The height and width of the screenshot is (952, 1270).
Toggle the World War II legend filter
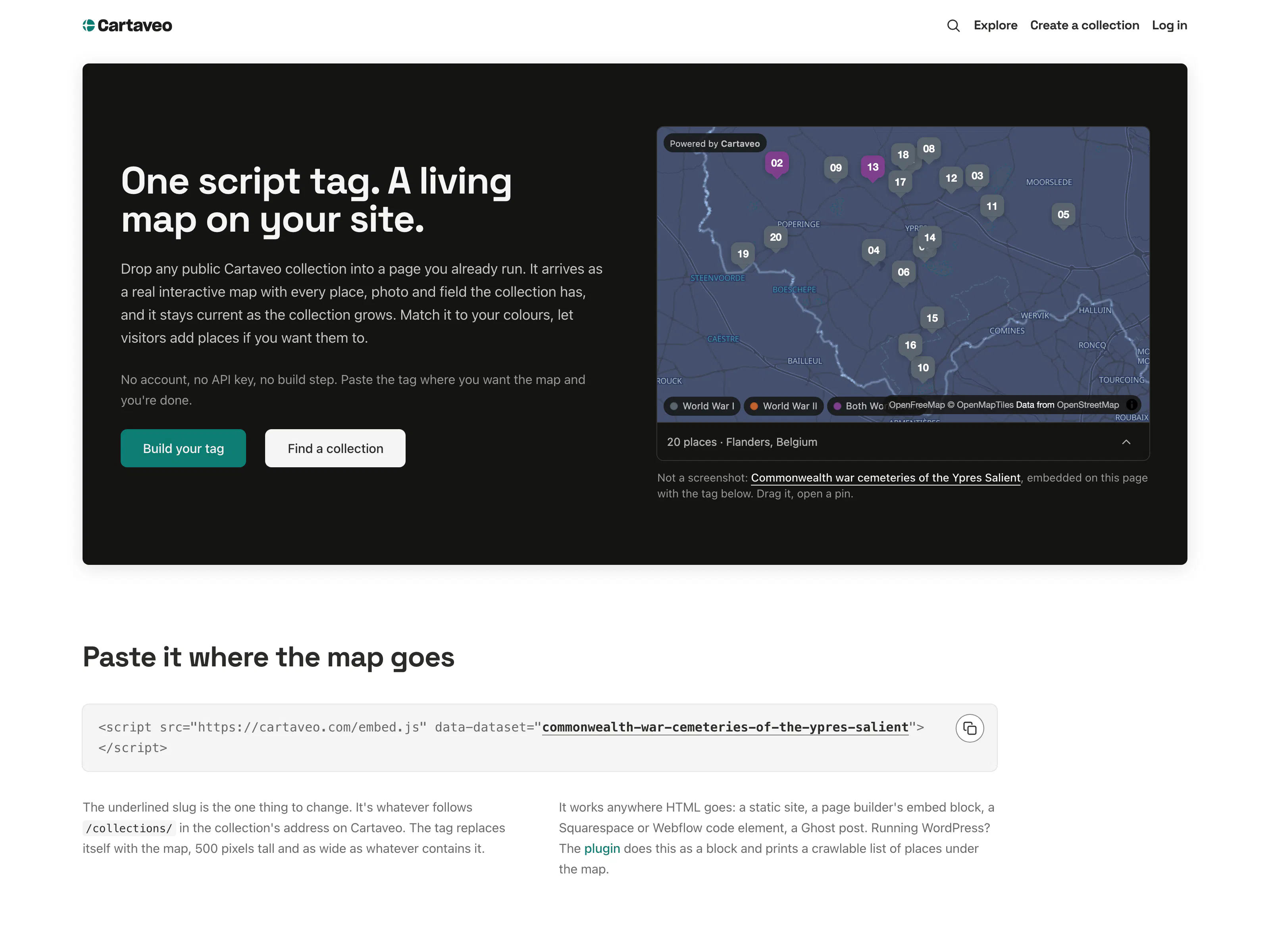[784, 406]
